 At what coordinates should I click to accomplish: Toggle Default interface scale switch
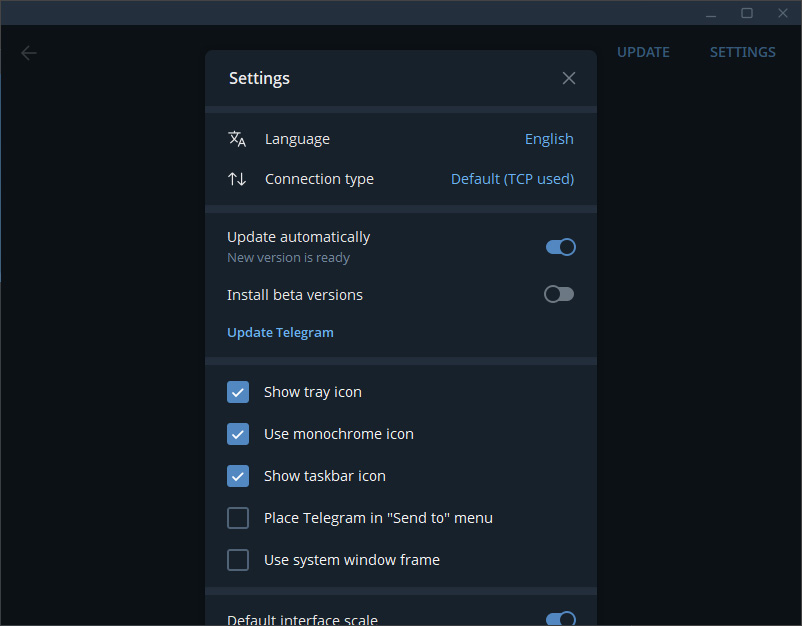pyautogui.click(x=560, y=619)
